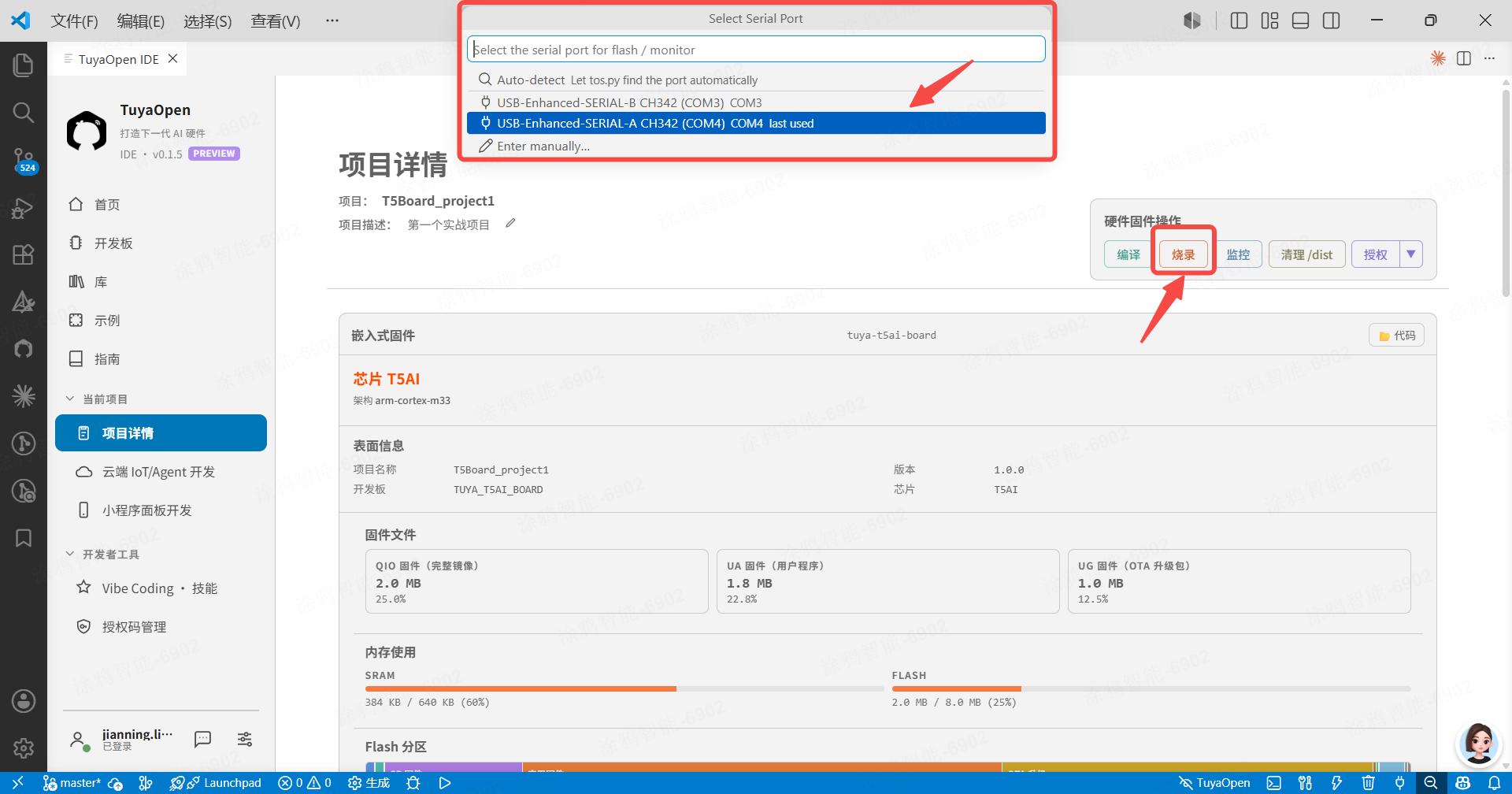This screenshot has height=794, width=1512.
Task: Open Vibe Coding · 技能 item
Action: coord(161,588)
